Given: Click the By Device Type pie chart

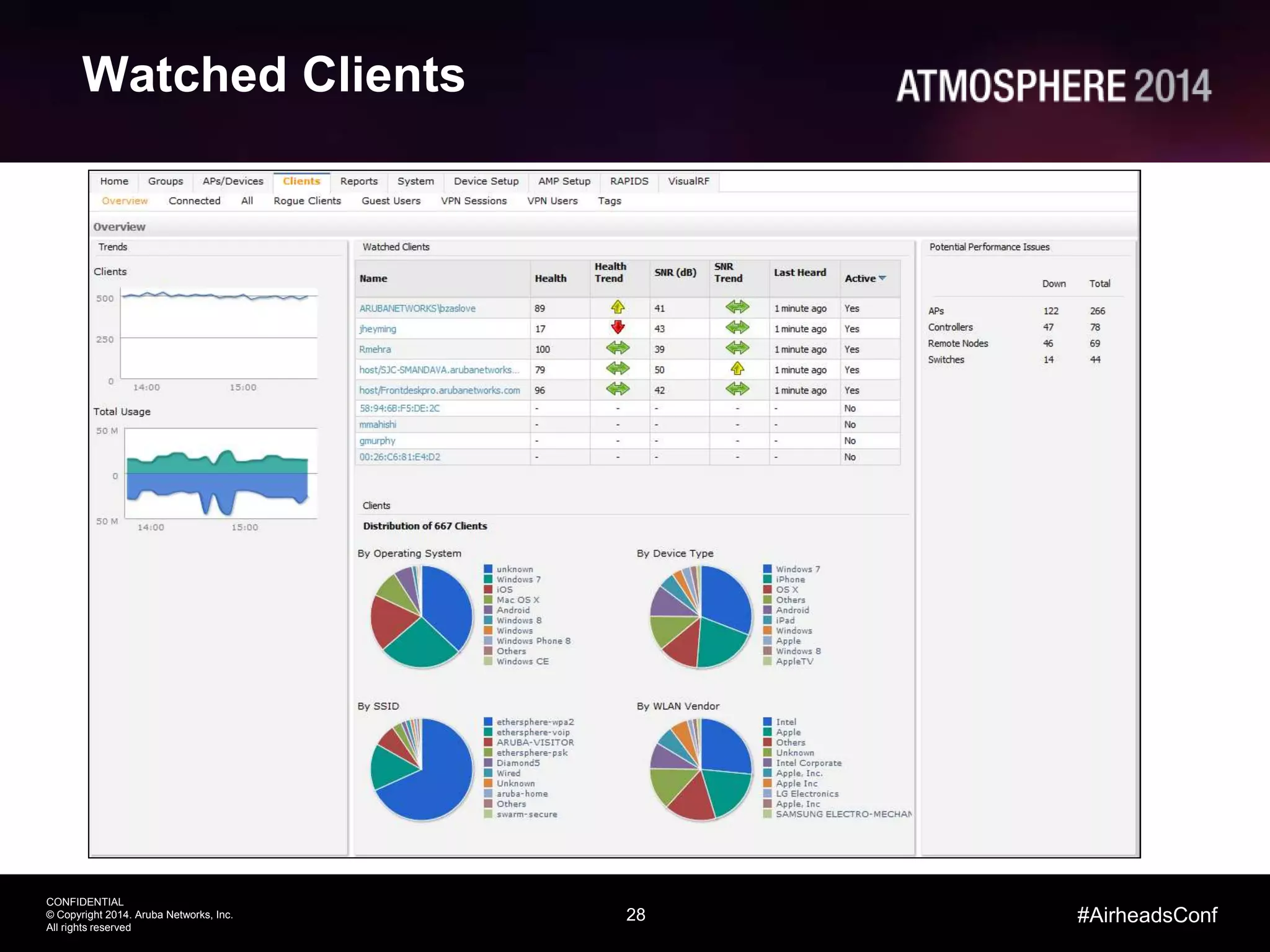Looking at the screenshot, I should click(x=701, y=617).
